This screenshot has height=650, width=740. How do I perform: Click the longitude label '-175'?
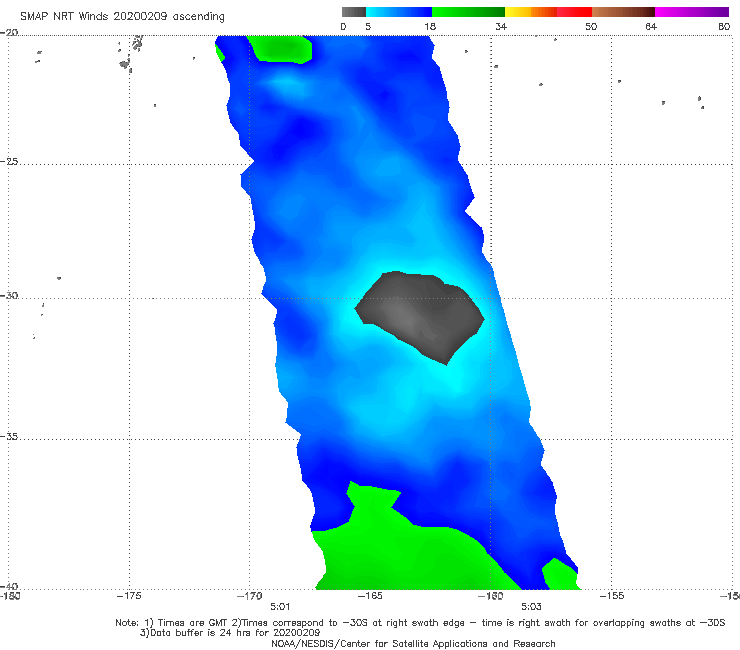pyautogui.click(x=129, y=596)
